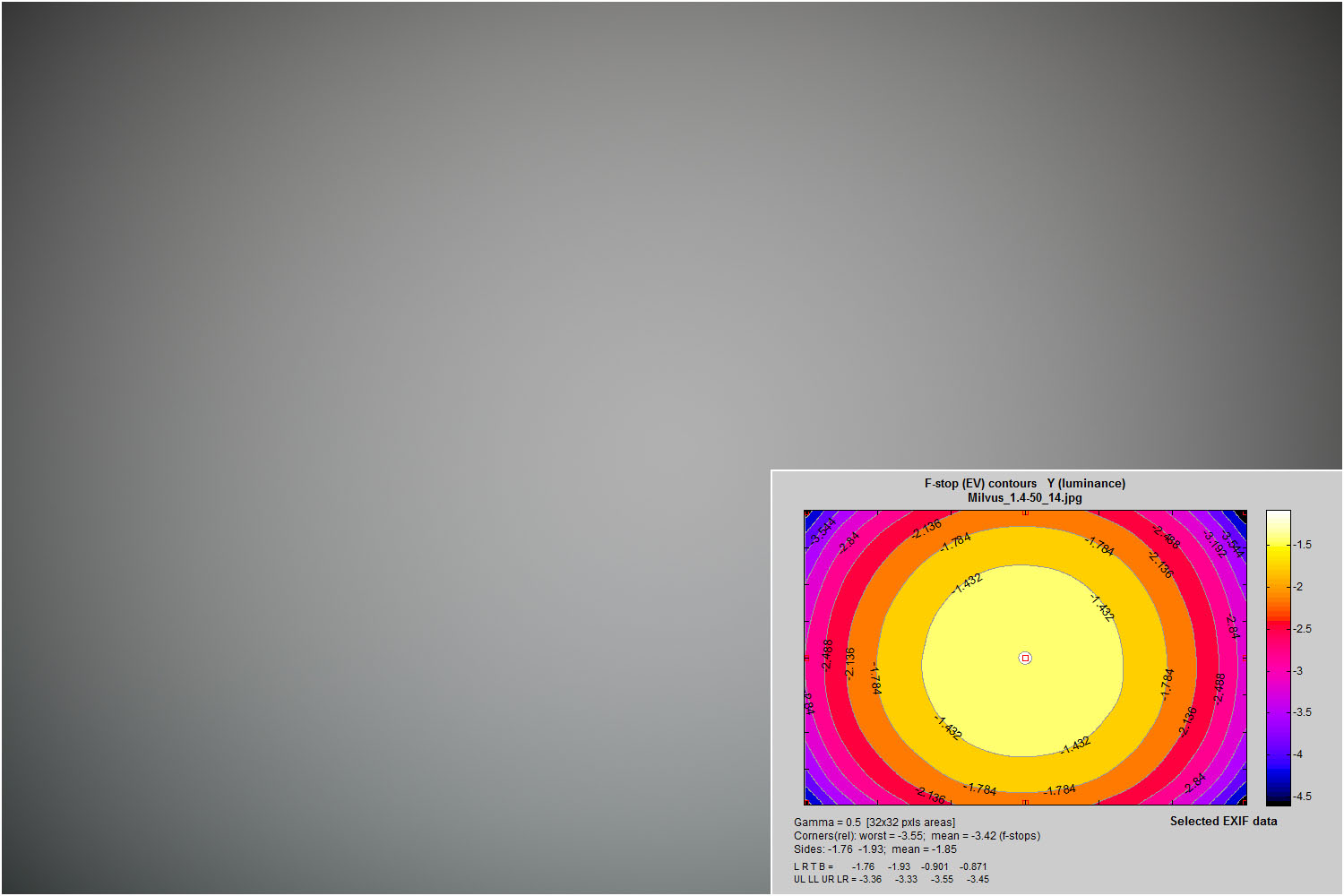Click the center marker in the contour plot
This screenshot has height=896, width=1344.
(x=1025, y=658)
